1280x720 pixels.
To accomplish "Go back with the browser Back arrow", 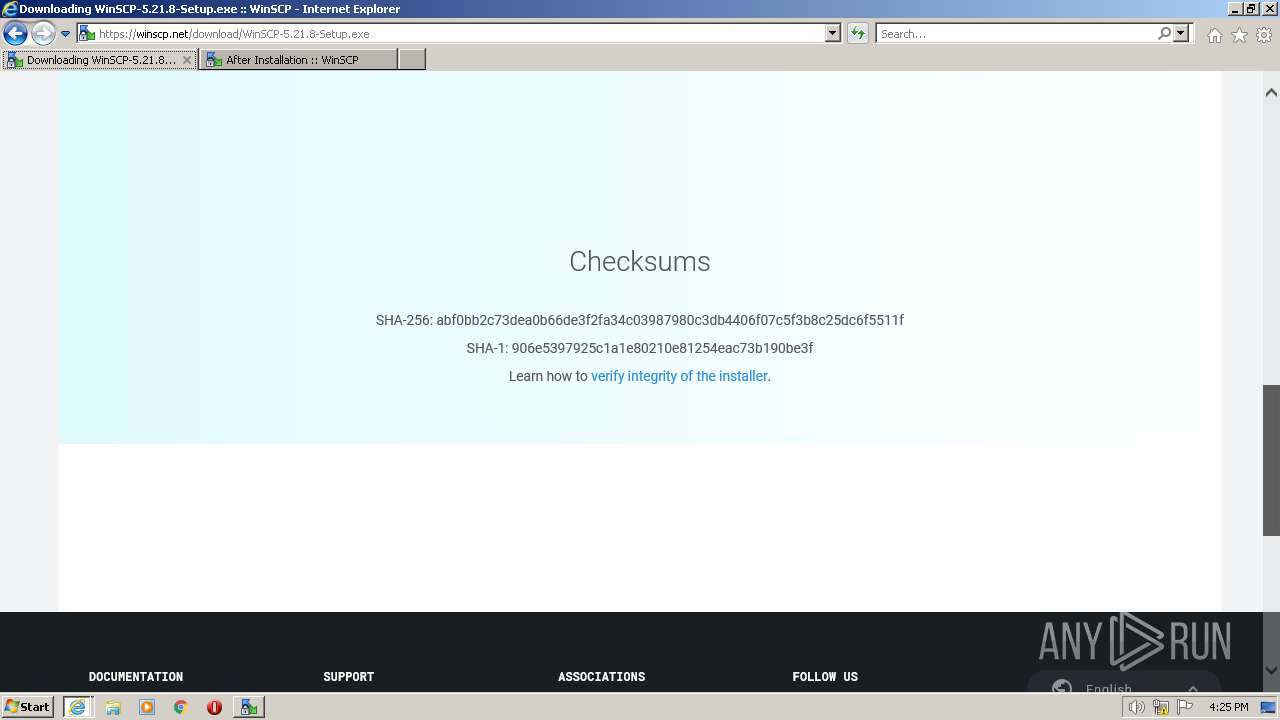I will (x=15, y=34).
